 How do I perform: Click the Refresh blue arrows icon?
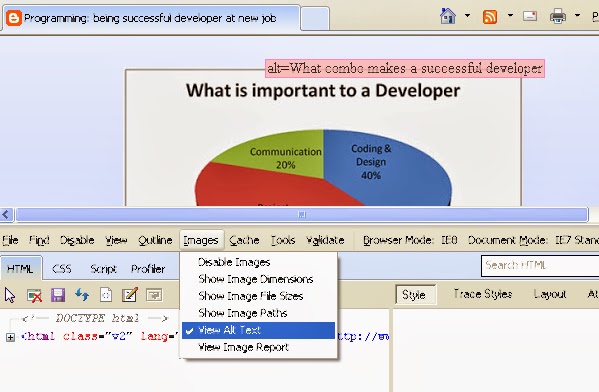click(x=82, y=295)
